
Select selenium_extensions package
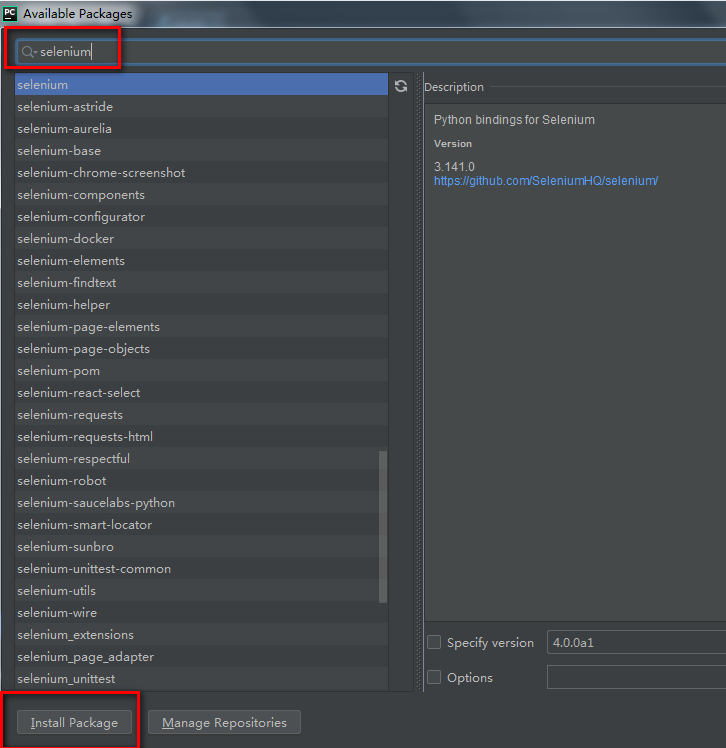[x=201, y=634]
